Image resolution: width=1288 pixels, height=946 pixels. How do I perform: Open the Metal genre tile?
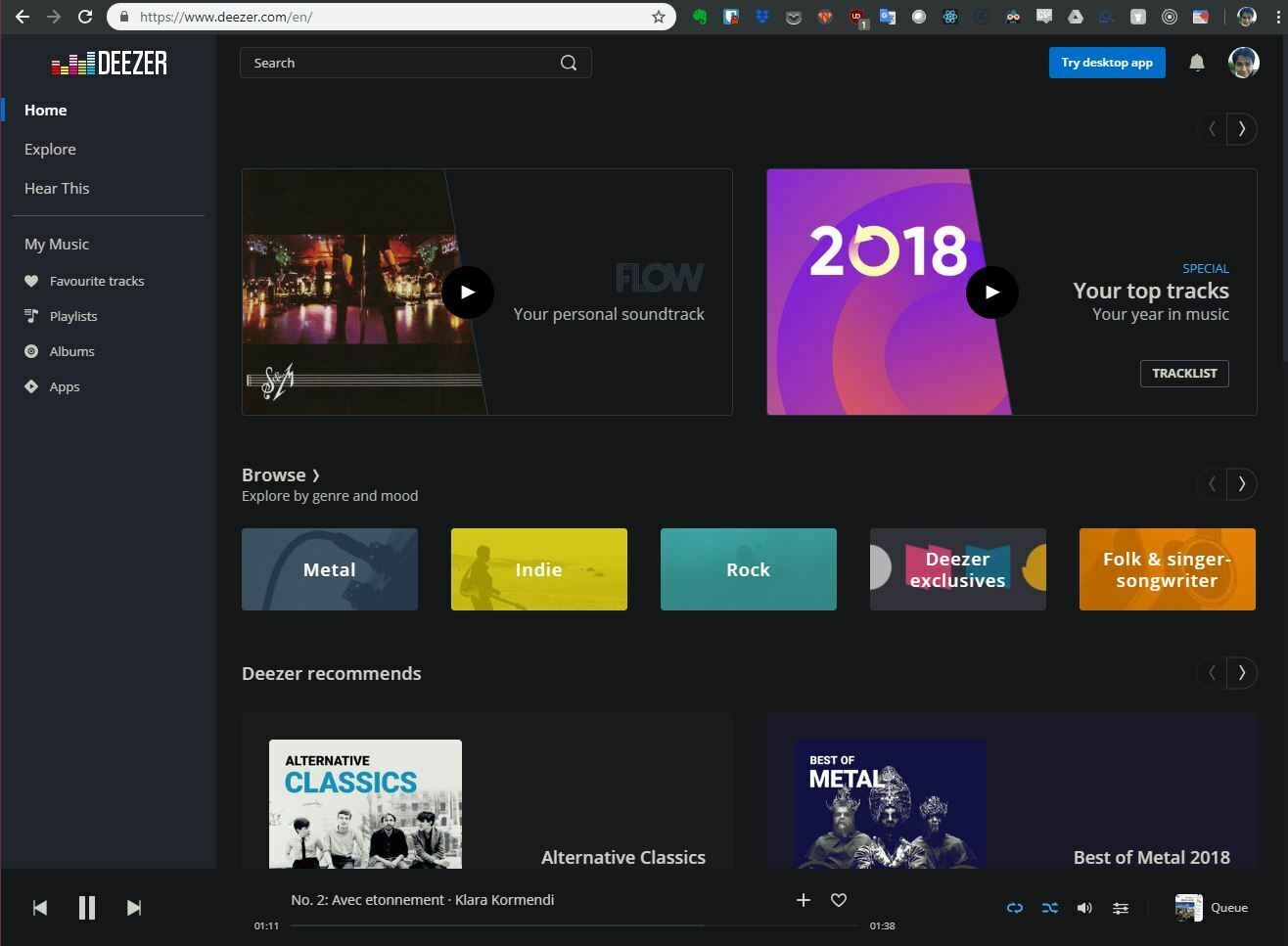[330, 569]
